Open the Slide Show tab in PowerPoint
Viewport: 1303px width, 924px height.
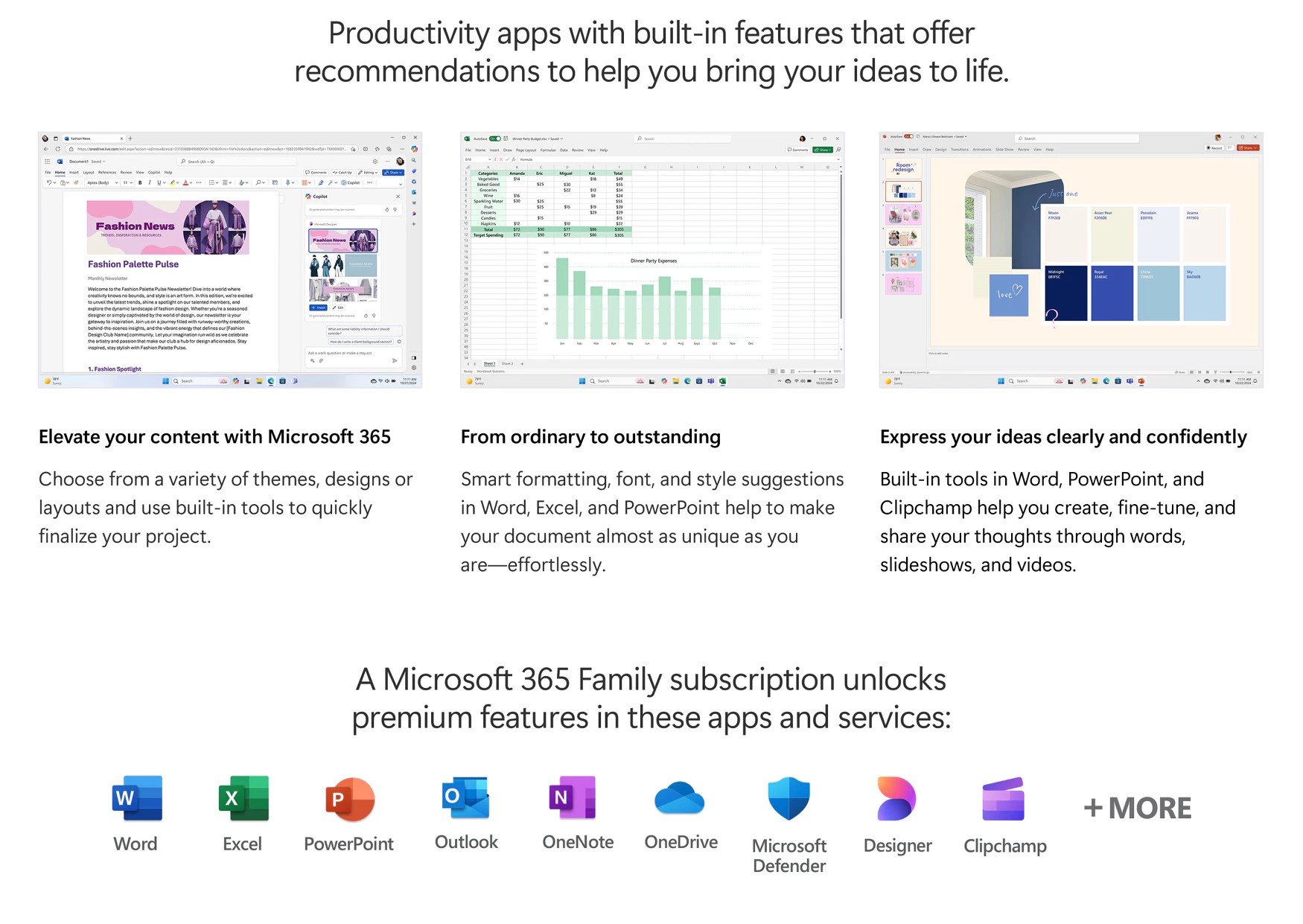point(1004,149)
